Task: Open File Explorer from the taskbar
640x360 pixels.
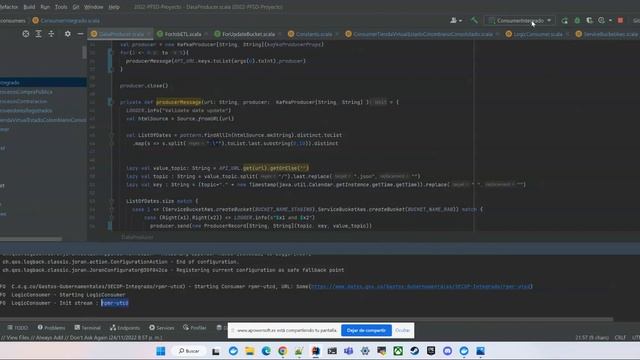Action: click(250, 351)
